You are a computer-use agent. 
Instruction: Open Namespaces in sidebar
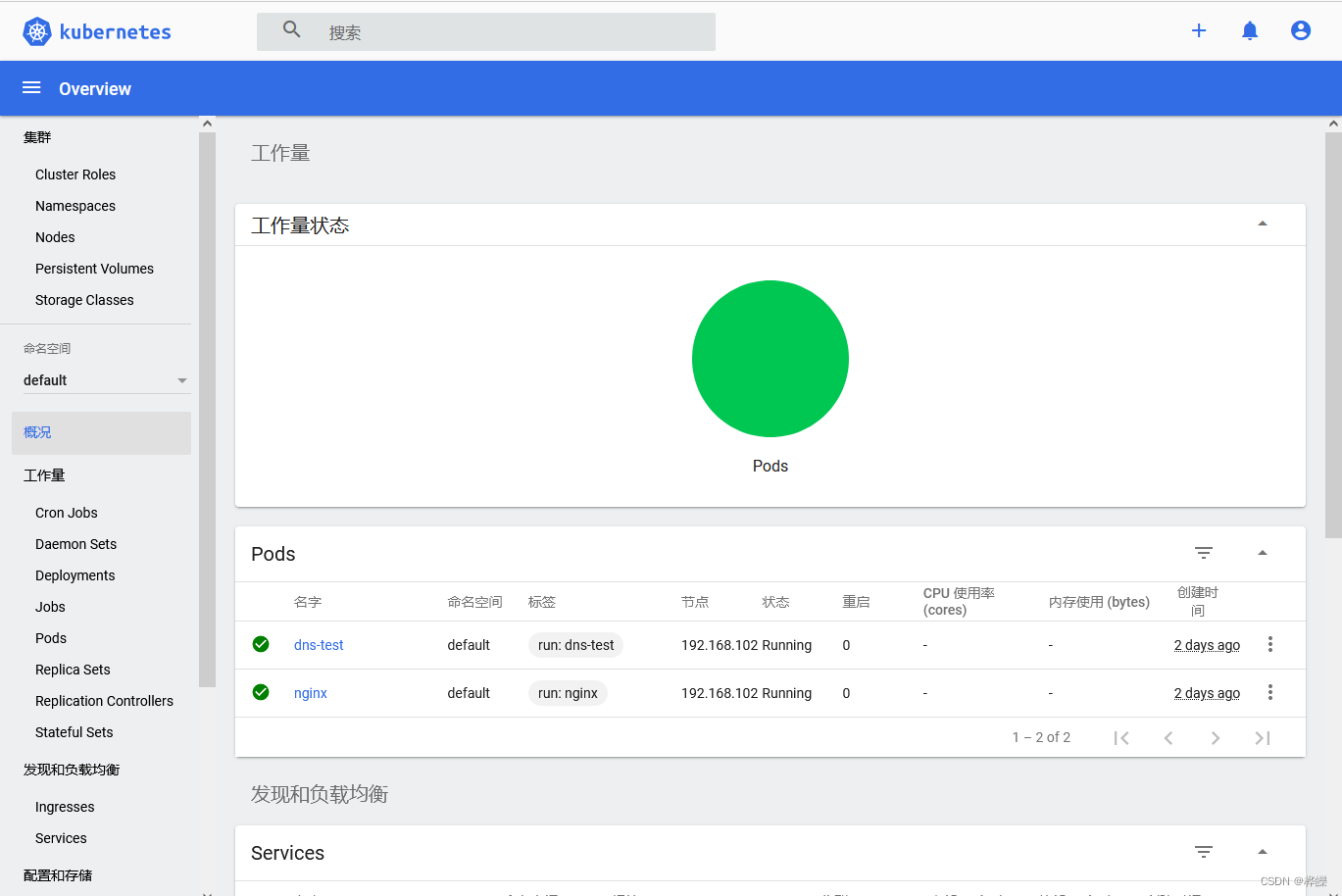(75, 206)
